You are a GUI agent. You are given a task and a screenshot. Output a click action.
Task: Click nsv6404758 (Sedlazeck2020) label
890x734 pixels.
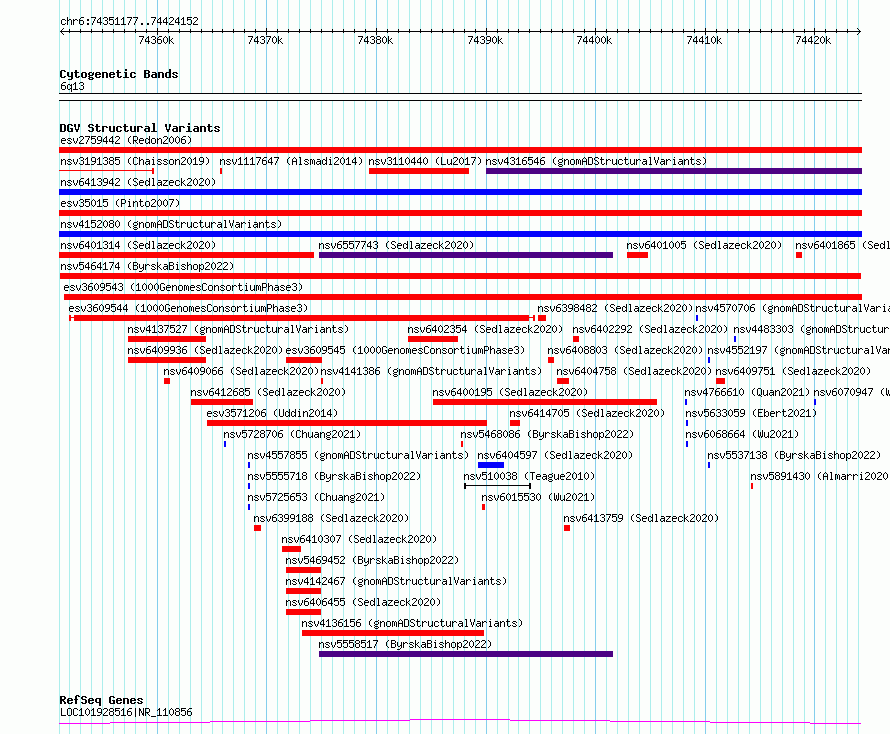(634, 371)
